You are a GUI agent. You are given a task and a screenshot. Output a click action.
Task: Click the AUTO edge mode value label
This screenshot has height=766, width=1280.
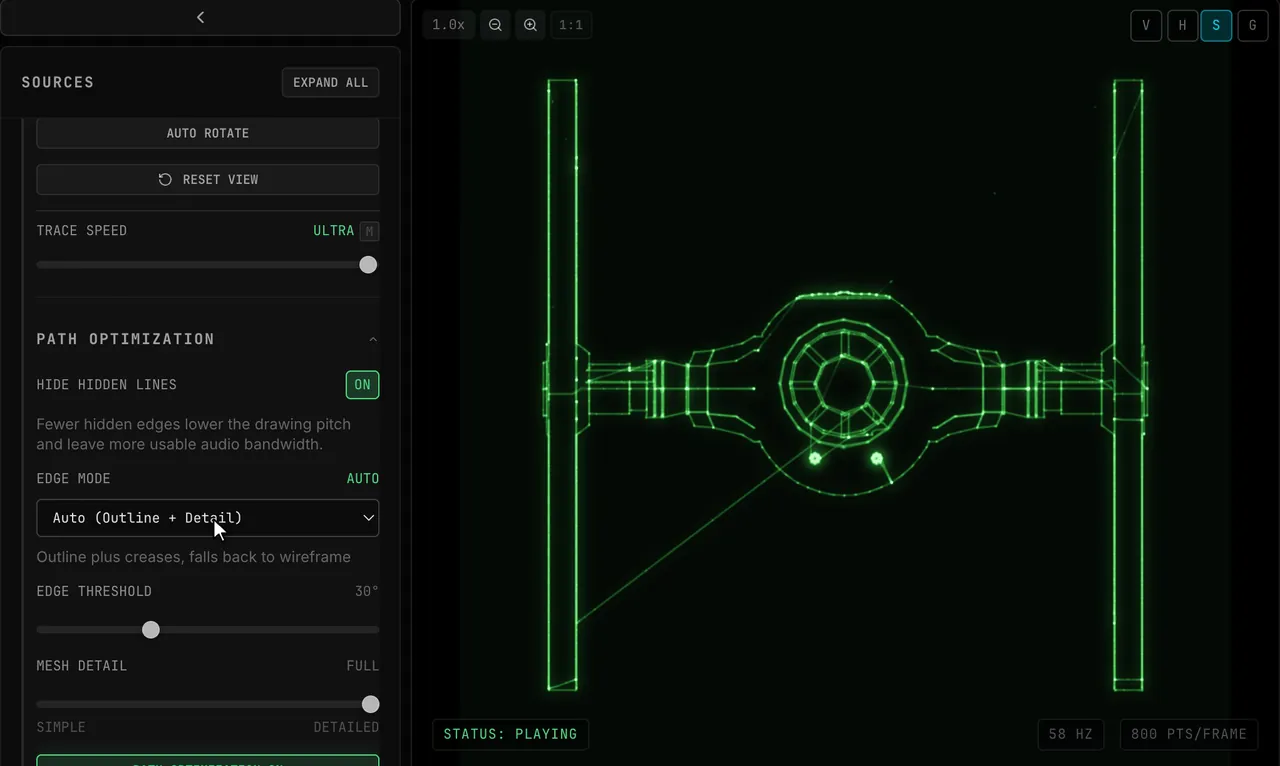tap(363, 479)
